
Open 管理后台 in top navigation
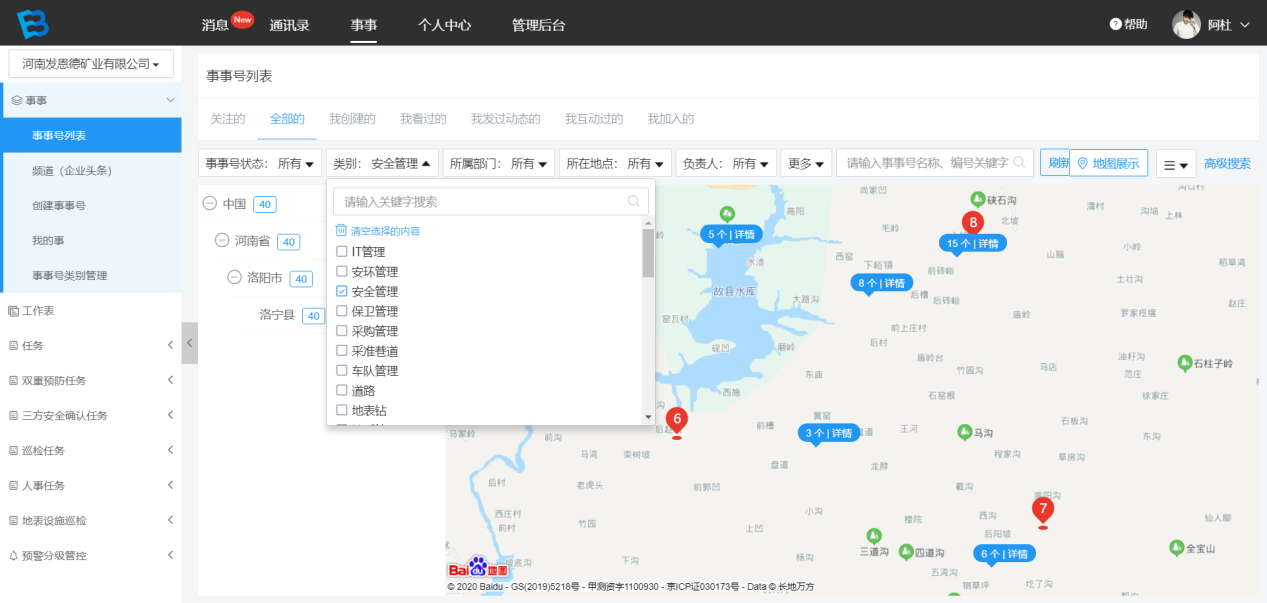pyautogui.click(x=538, y=25)
